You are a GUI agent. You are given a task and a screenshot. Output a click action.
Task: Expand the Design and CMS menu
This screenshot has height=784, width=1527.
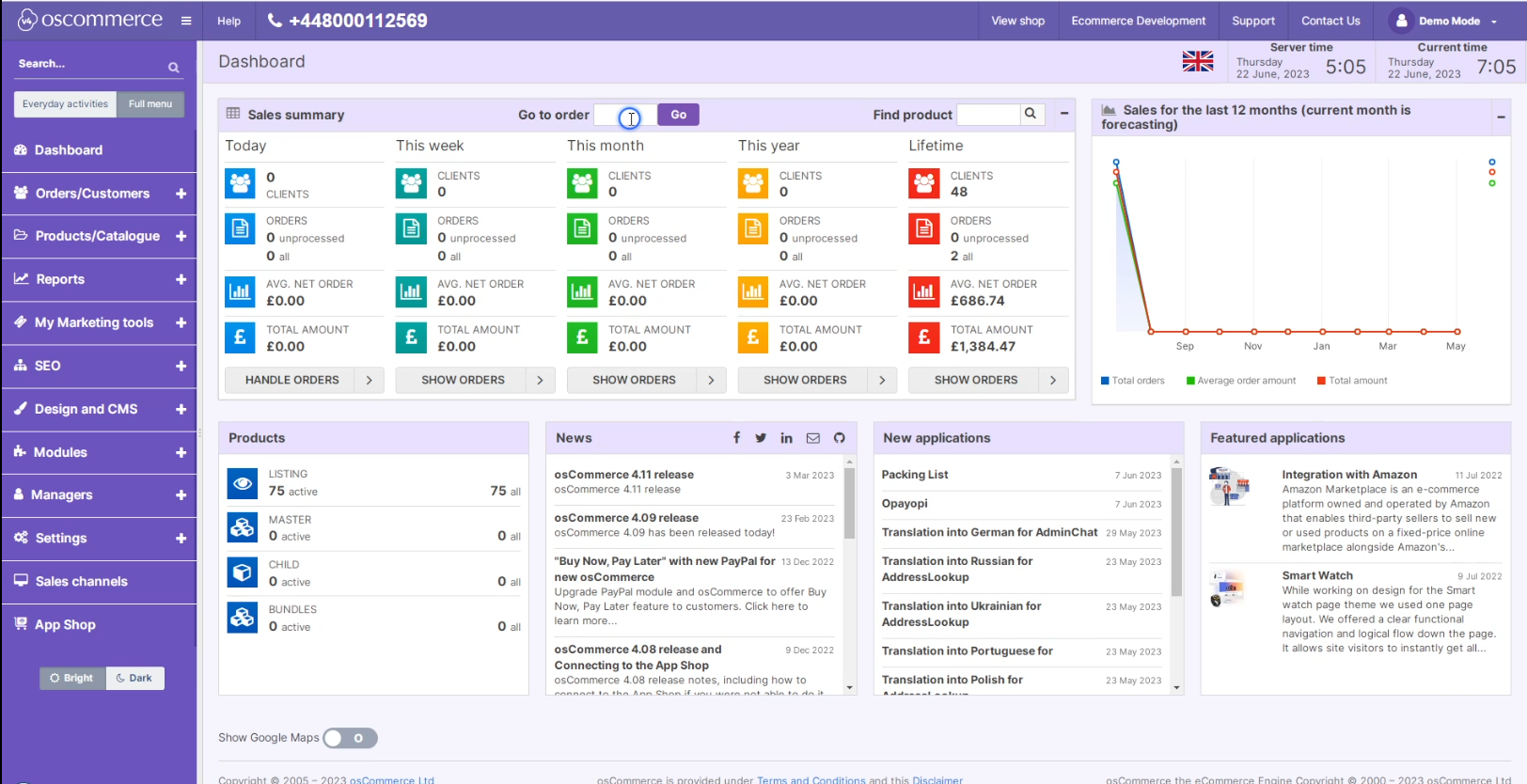point(181,409)
